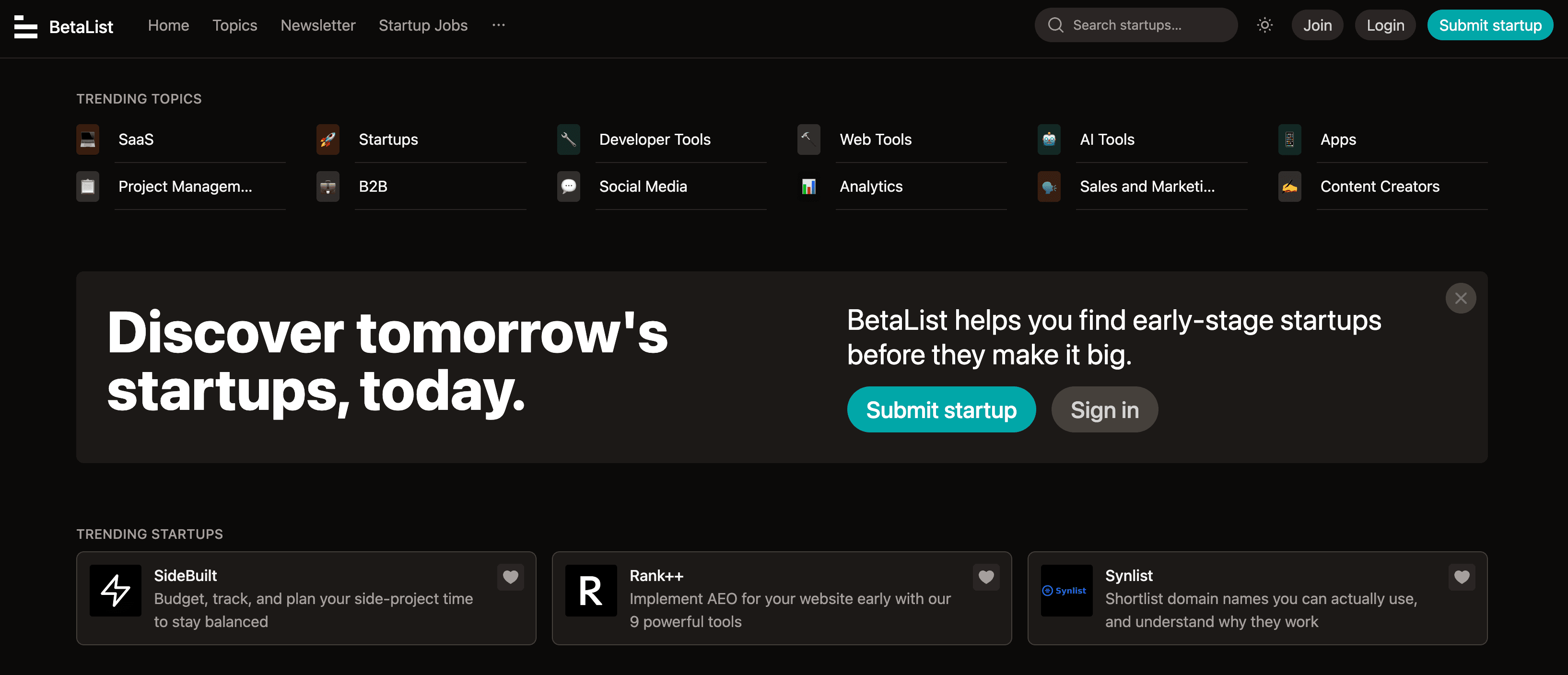Open the SaaS topic link
Image resolution: width=1568 pixels, height=675 pixels.
coord(136,140)
